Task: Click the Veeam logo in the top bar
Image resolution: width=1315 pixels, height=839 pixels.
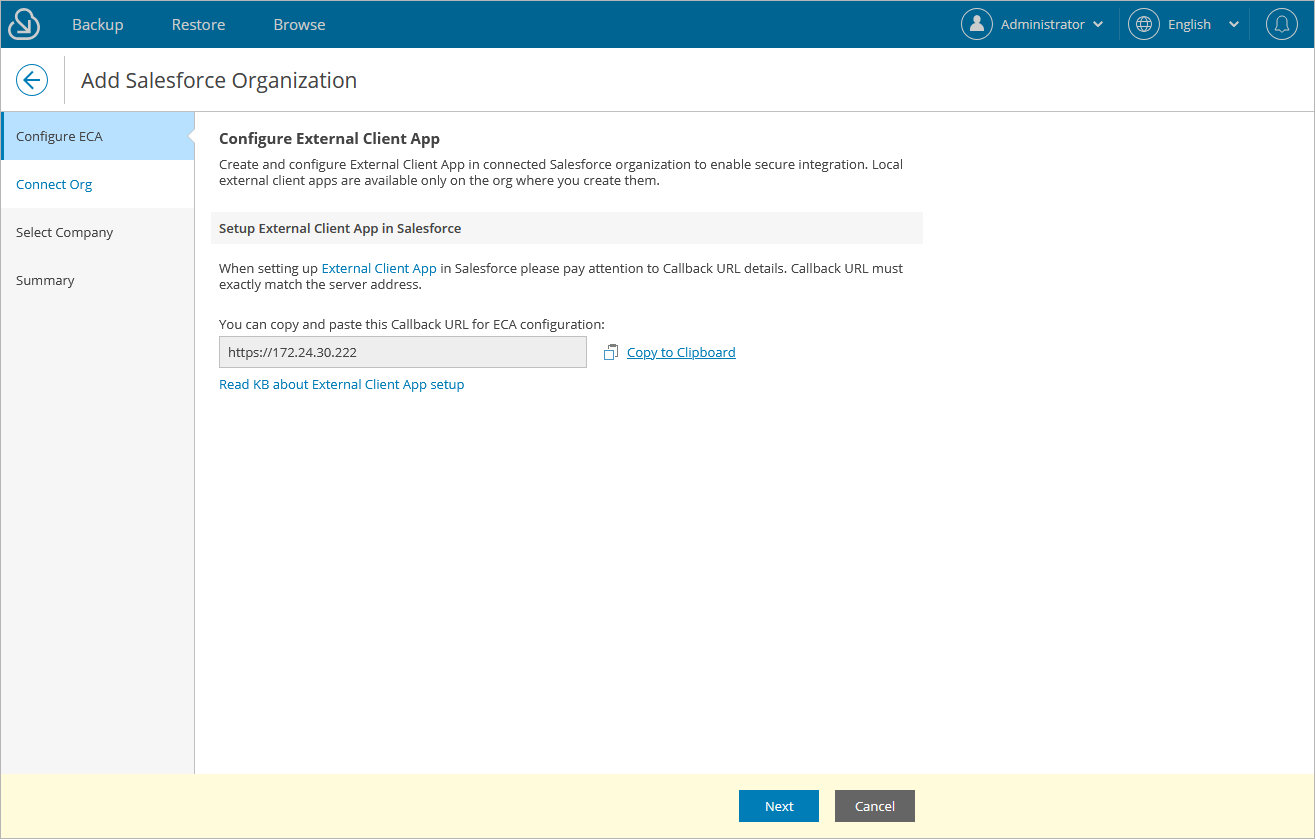Action: [x=22, y=23]
